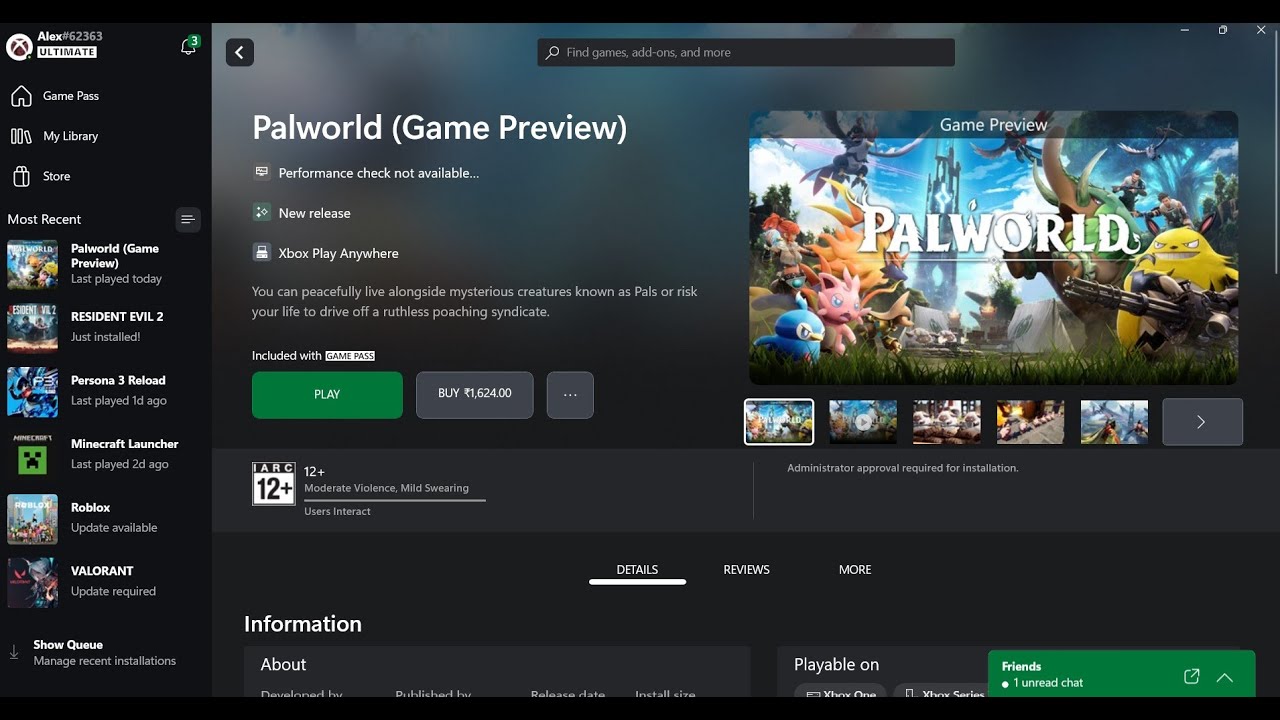The width and height of the screenshot is (1280, 720).
Task: Click the 'About' heading
Action: [x=283, y=664]
